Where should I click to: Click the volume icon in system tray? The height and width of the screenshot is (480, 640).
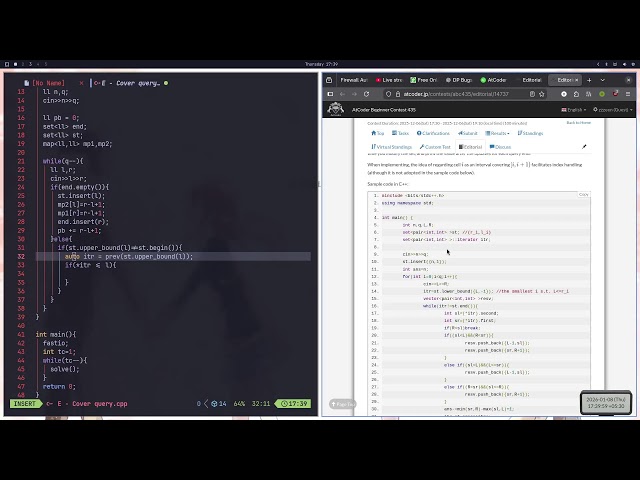click(624, 64)
